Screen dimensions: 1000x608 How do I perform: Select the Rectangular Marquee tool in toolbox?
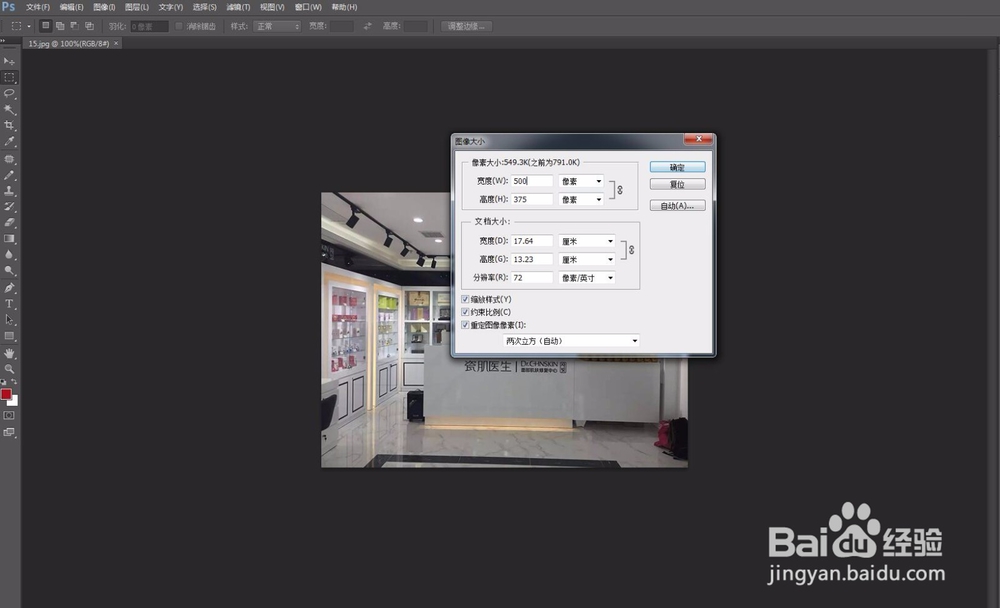point(9,77)
